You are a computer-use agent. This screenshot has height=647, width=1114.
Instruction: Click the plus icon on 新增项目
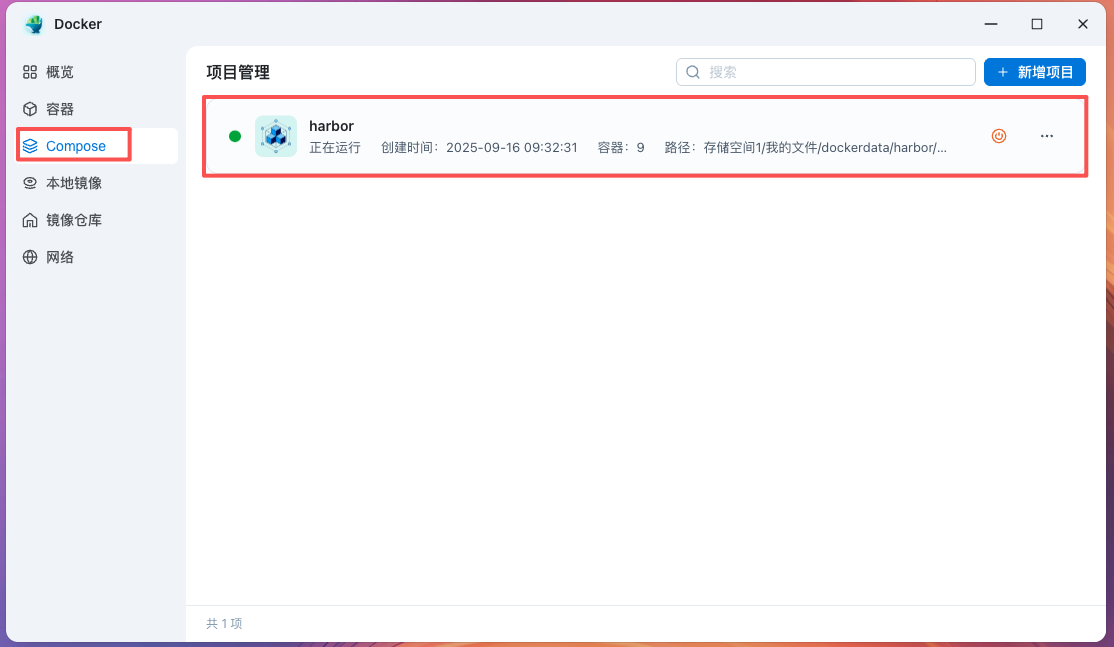[1002, 72]
